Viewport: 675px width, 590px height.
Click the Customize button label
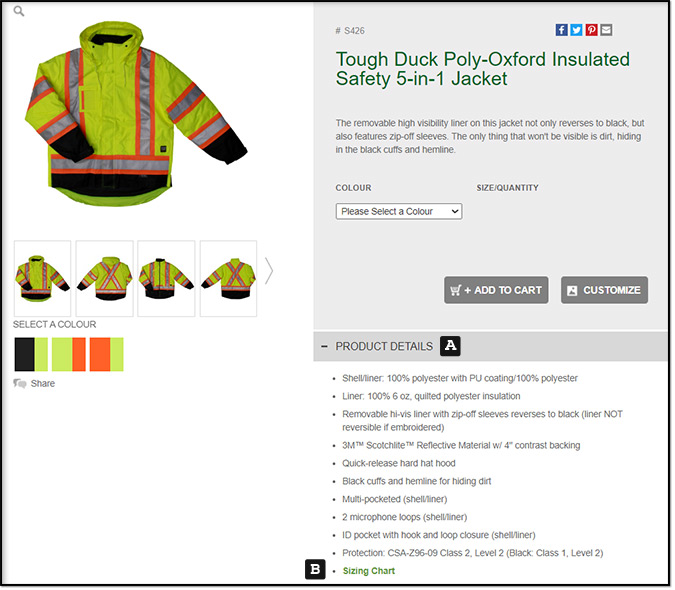pyautogui.click(x=613, y=291)
